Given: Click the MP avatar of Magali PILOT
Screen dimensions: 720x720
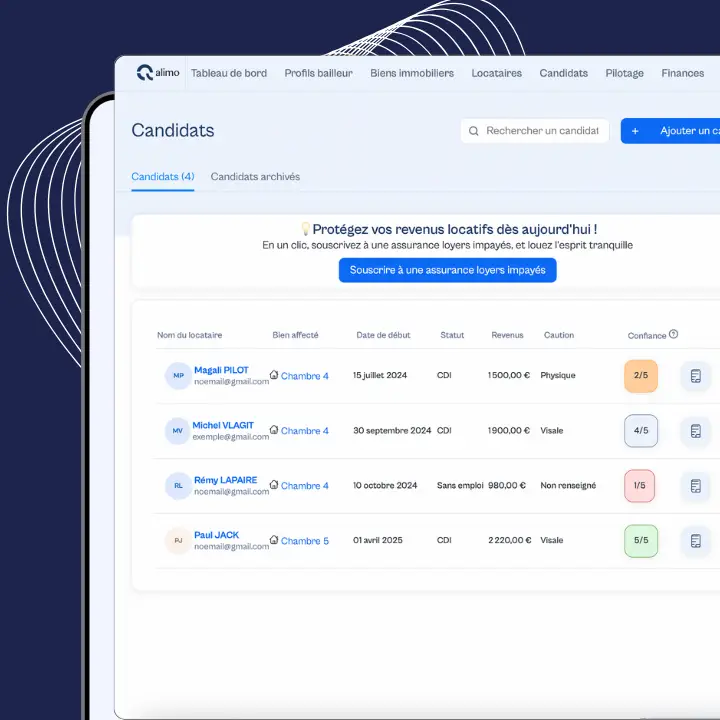Looking at the screenshot, I should 177,376.
